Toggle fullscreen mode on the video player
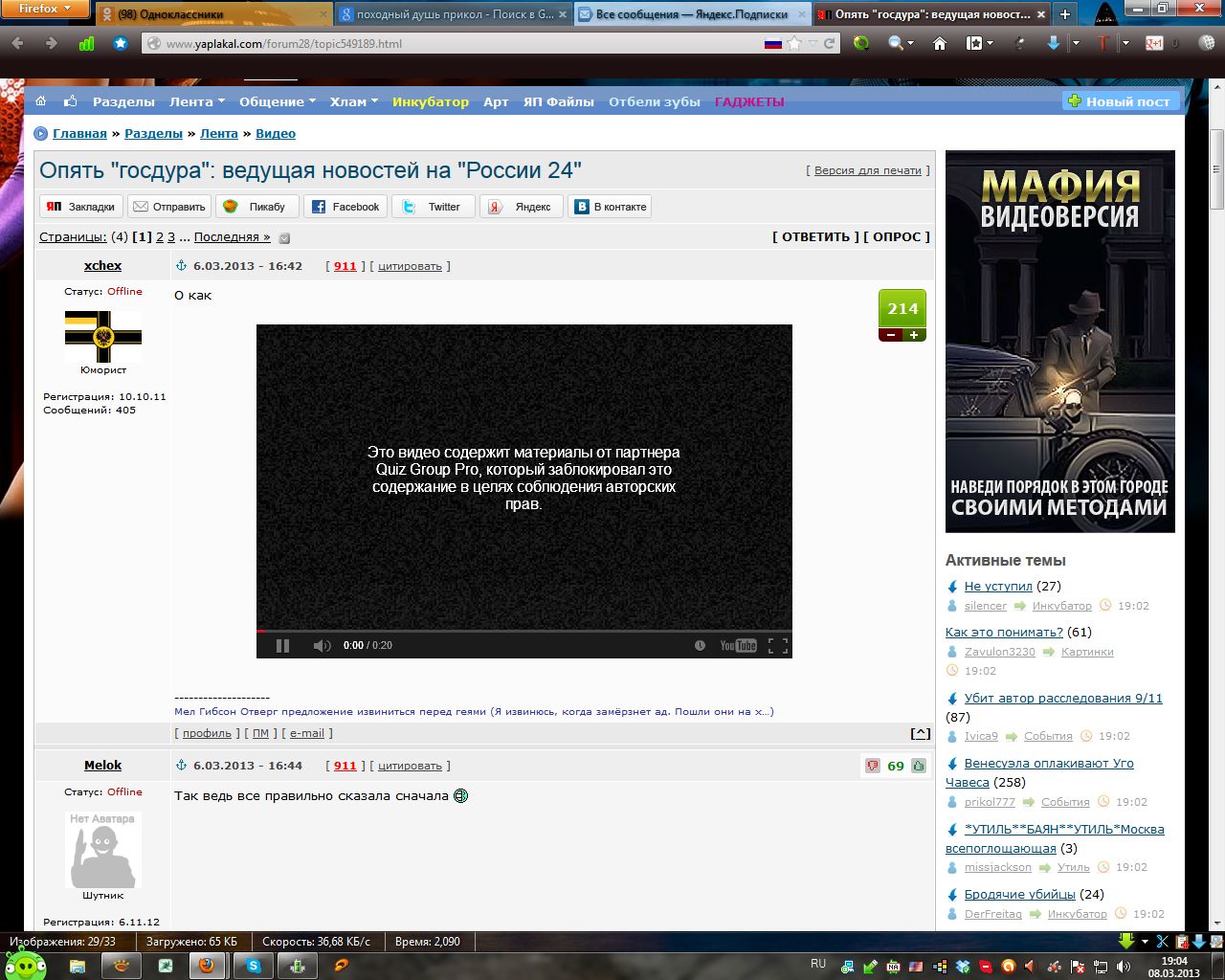 pos(778,646)
